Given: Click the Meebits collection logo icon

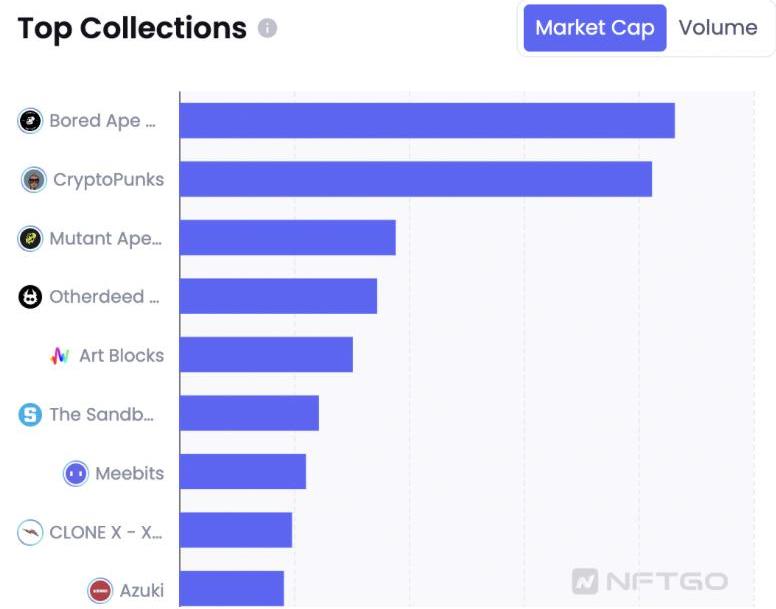Looking at the screenshot, I should point(76,473).
